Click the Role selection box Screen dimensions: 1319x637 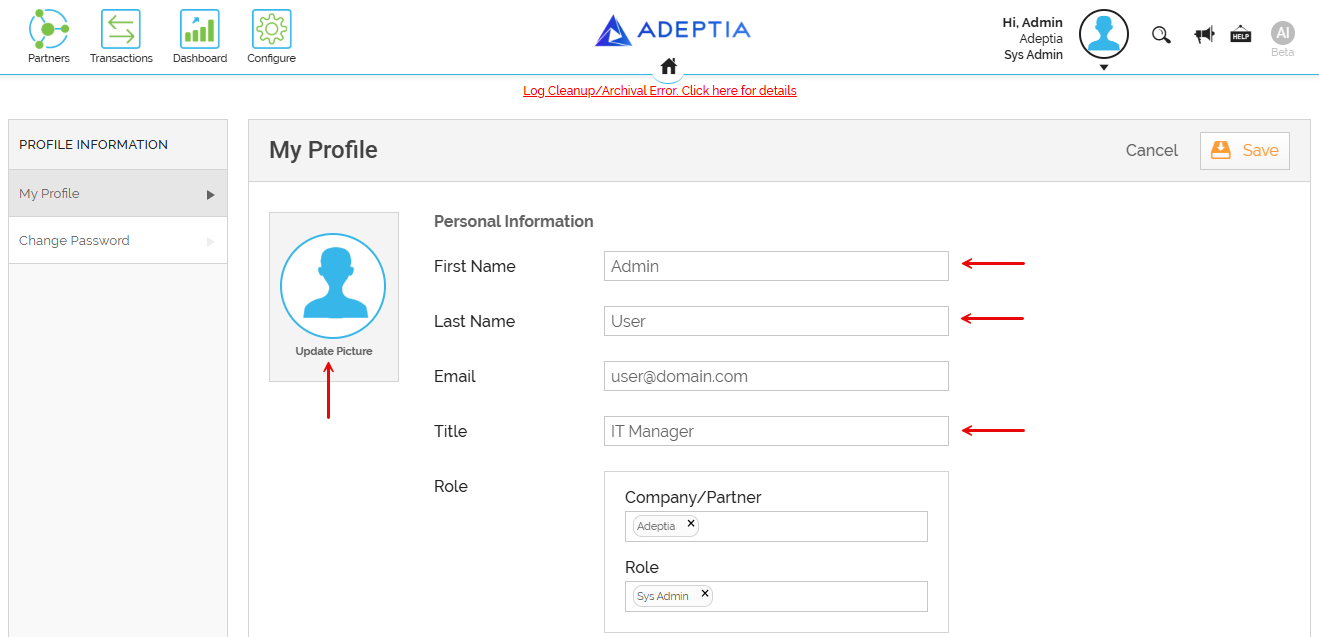point(776,596)
